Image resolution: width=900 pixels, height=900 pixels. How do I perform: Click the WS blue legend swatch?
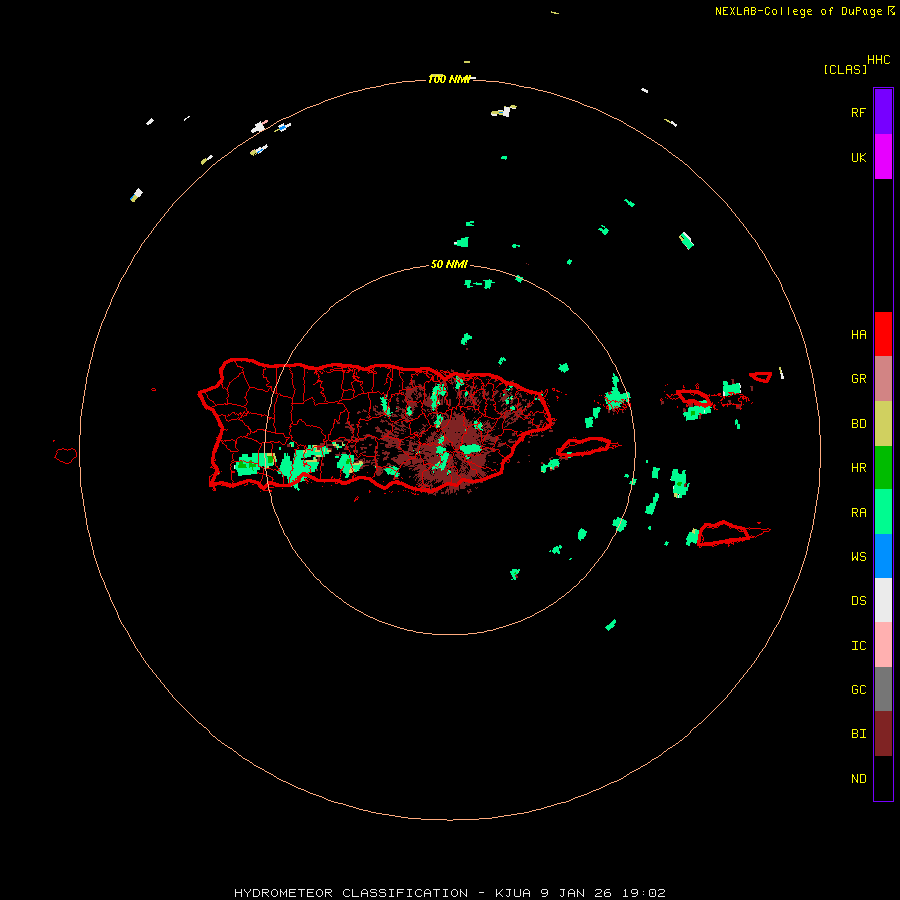(883, 556)
